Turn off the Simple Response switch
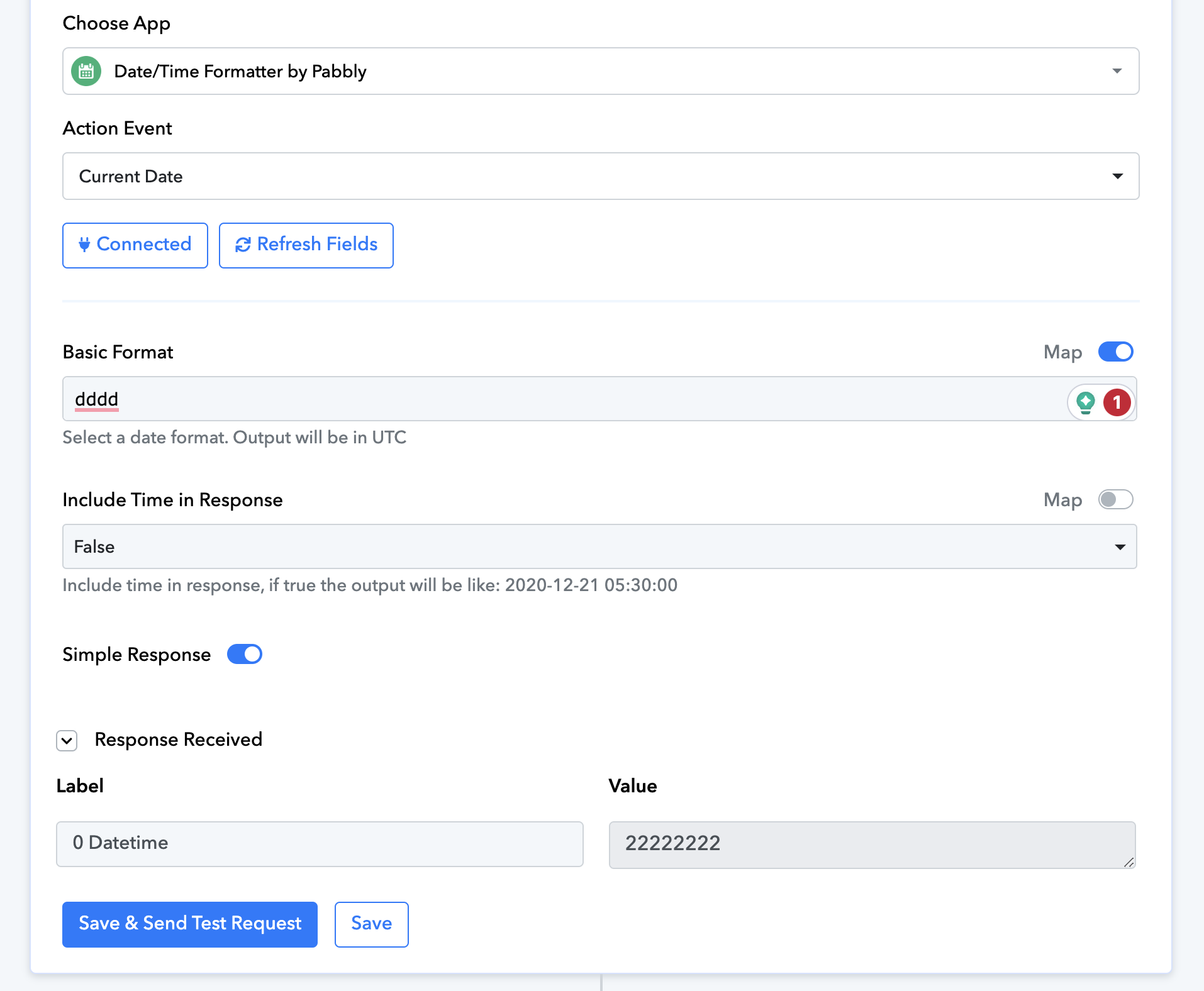Image resolution: width=1204 pixels, height=991 pixels. [x=244, y=654]
